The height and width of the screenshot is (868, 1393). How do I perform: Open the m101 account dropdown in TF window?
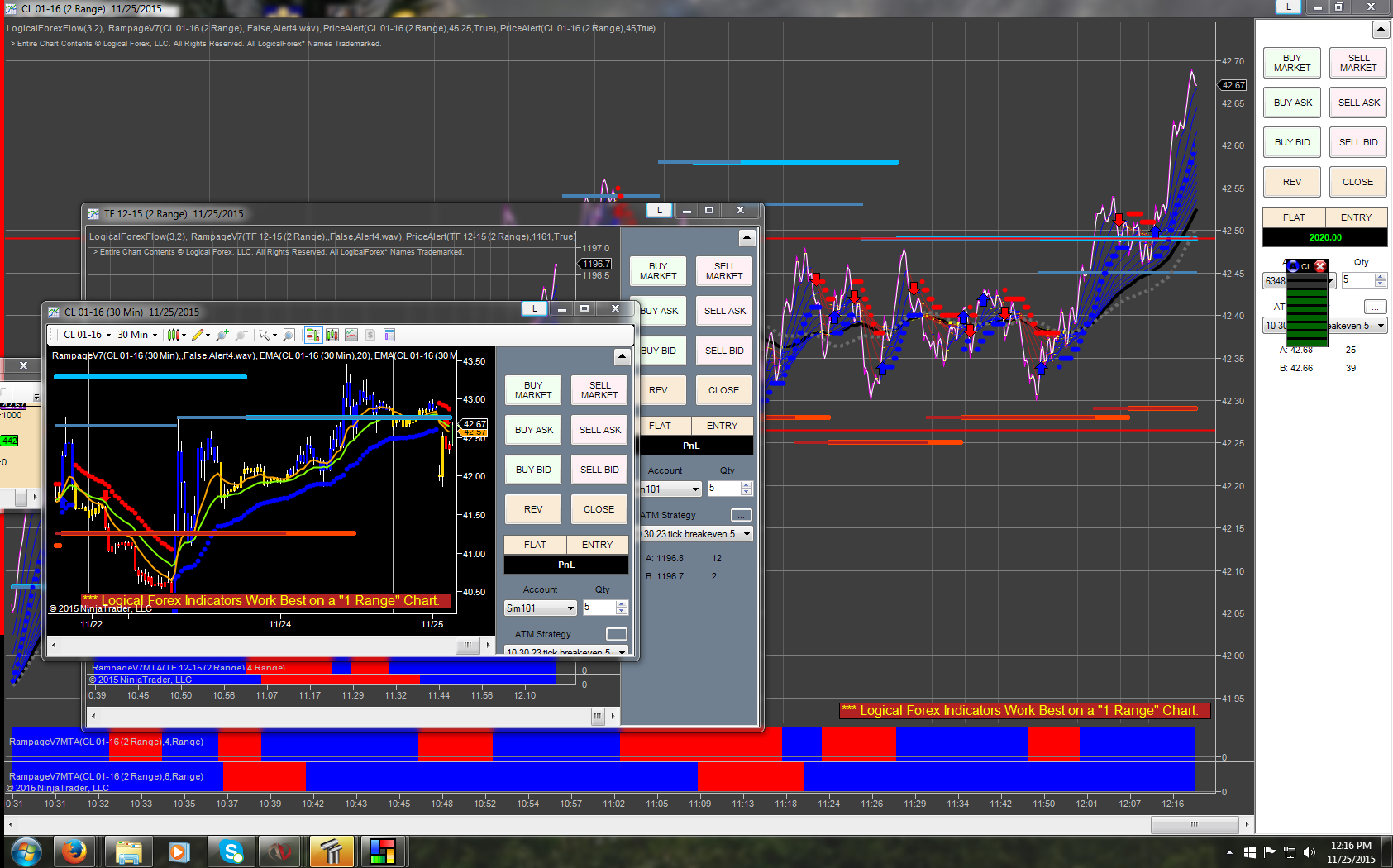(x=670, y=489)
